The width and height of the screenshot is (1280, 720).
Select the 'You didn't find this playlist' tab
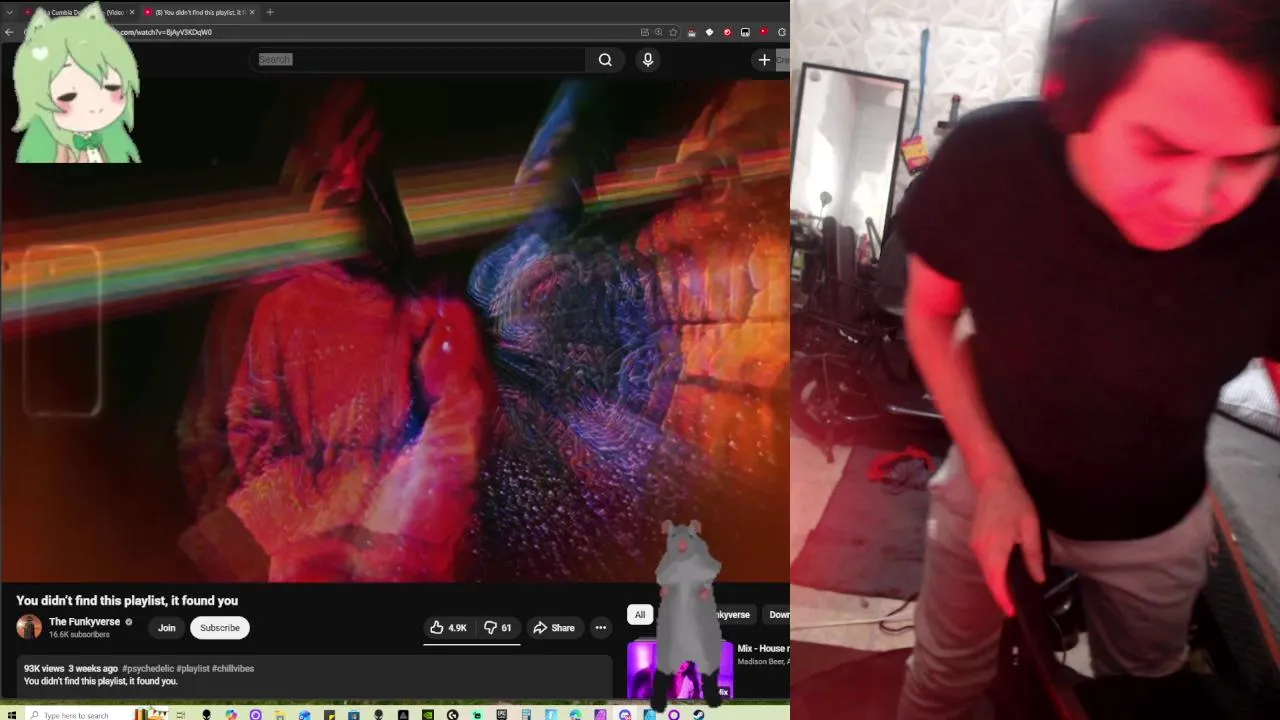coord(198,12)
